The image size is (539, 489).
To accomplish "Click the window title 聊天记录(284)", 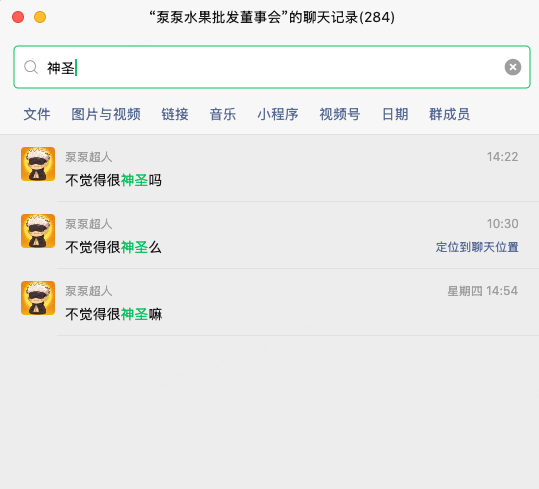I will (349, 17).
